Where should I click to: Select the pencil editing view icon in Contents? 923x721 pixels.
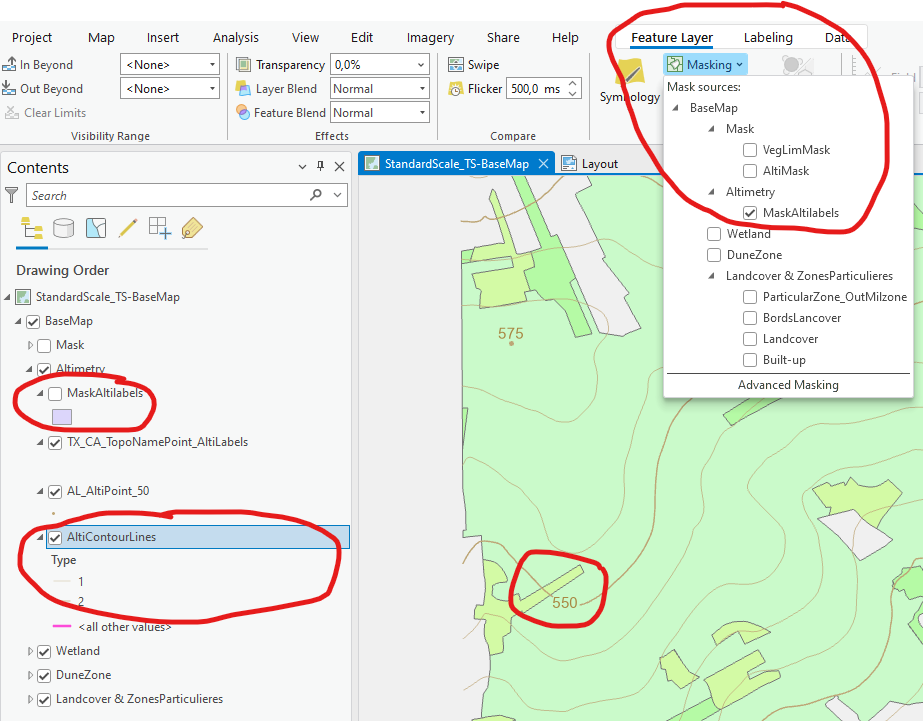[127, 228]
